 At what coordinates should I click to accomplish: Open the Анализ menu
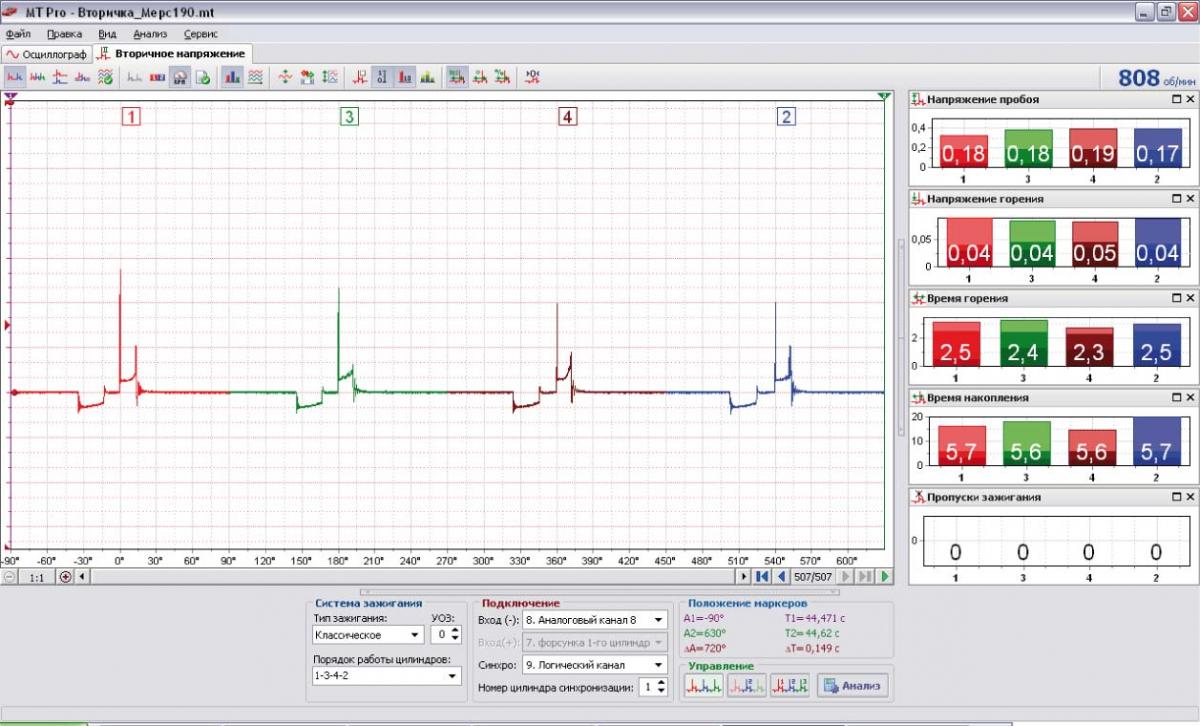click(x=150, y=33)
